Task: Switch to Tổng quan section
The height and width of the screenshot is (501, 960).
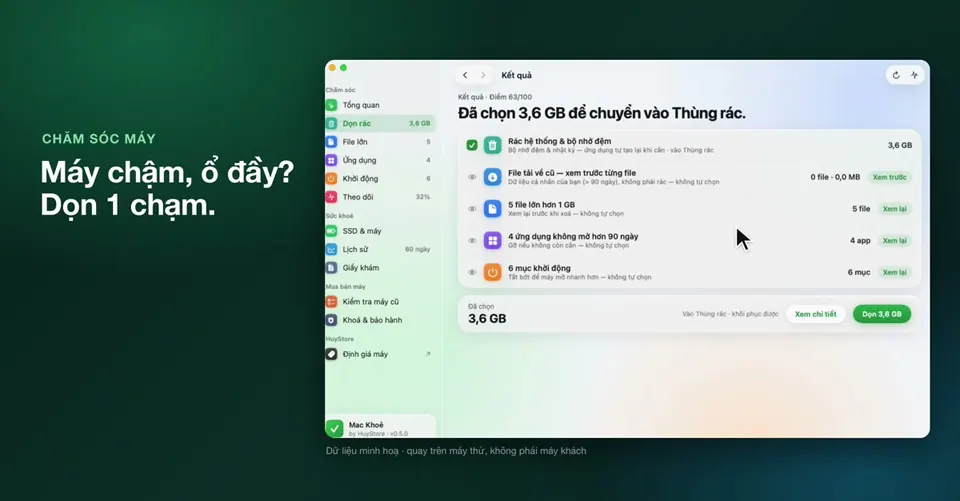Action: coord(380,105)
